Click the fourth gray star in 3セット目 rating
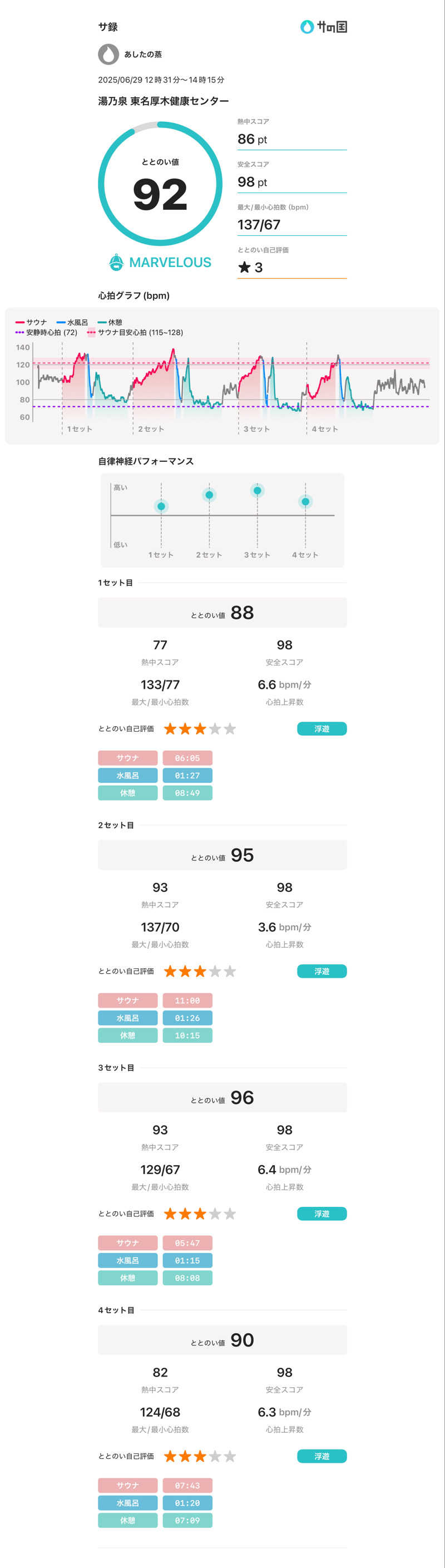 click(x=215, y=1213)
